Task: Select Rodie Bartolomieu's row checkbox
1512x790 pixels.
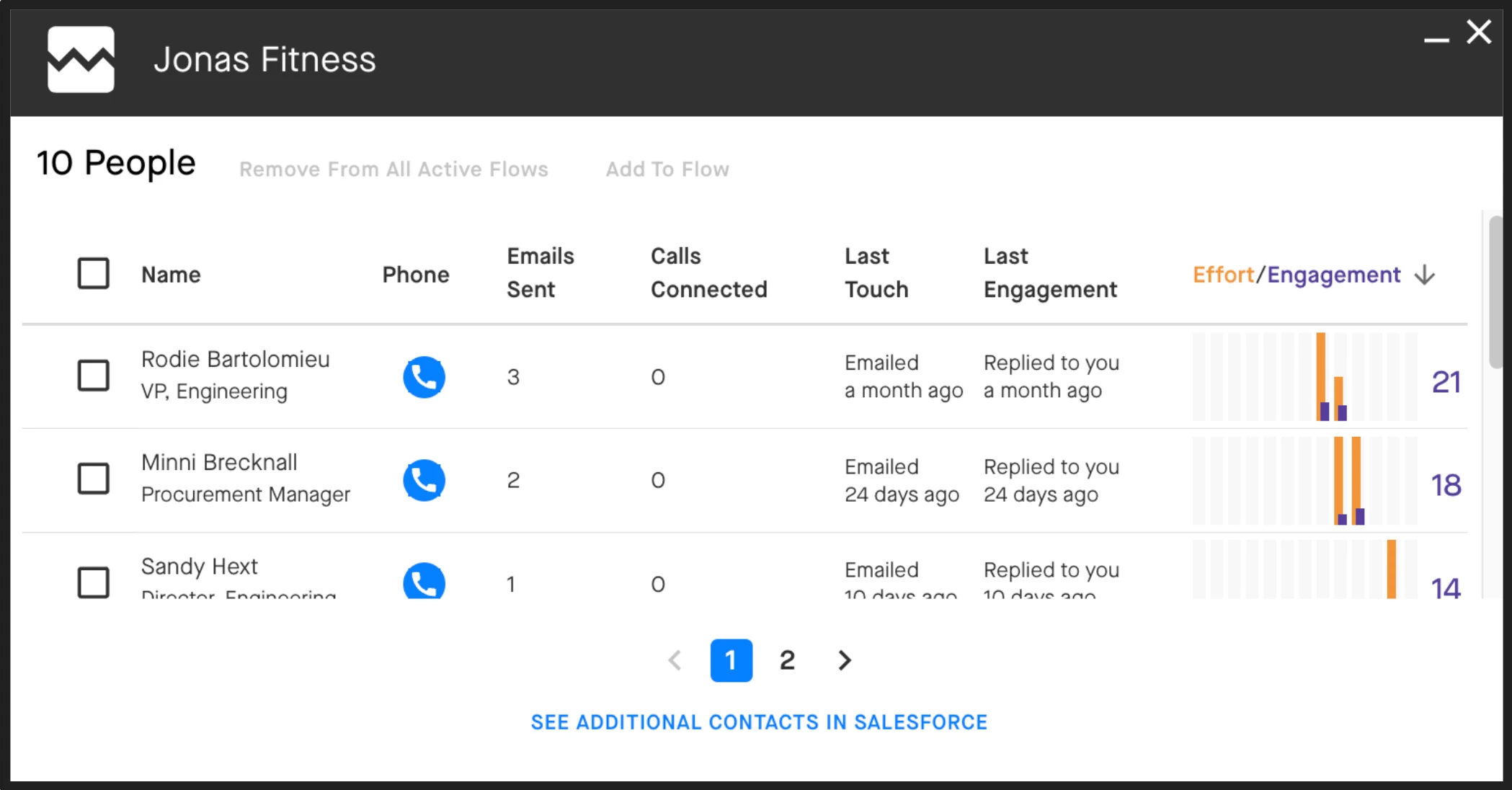Action: 94,376
